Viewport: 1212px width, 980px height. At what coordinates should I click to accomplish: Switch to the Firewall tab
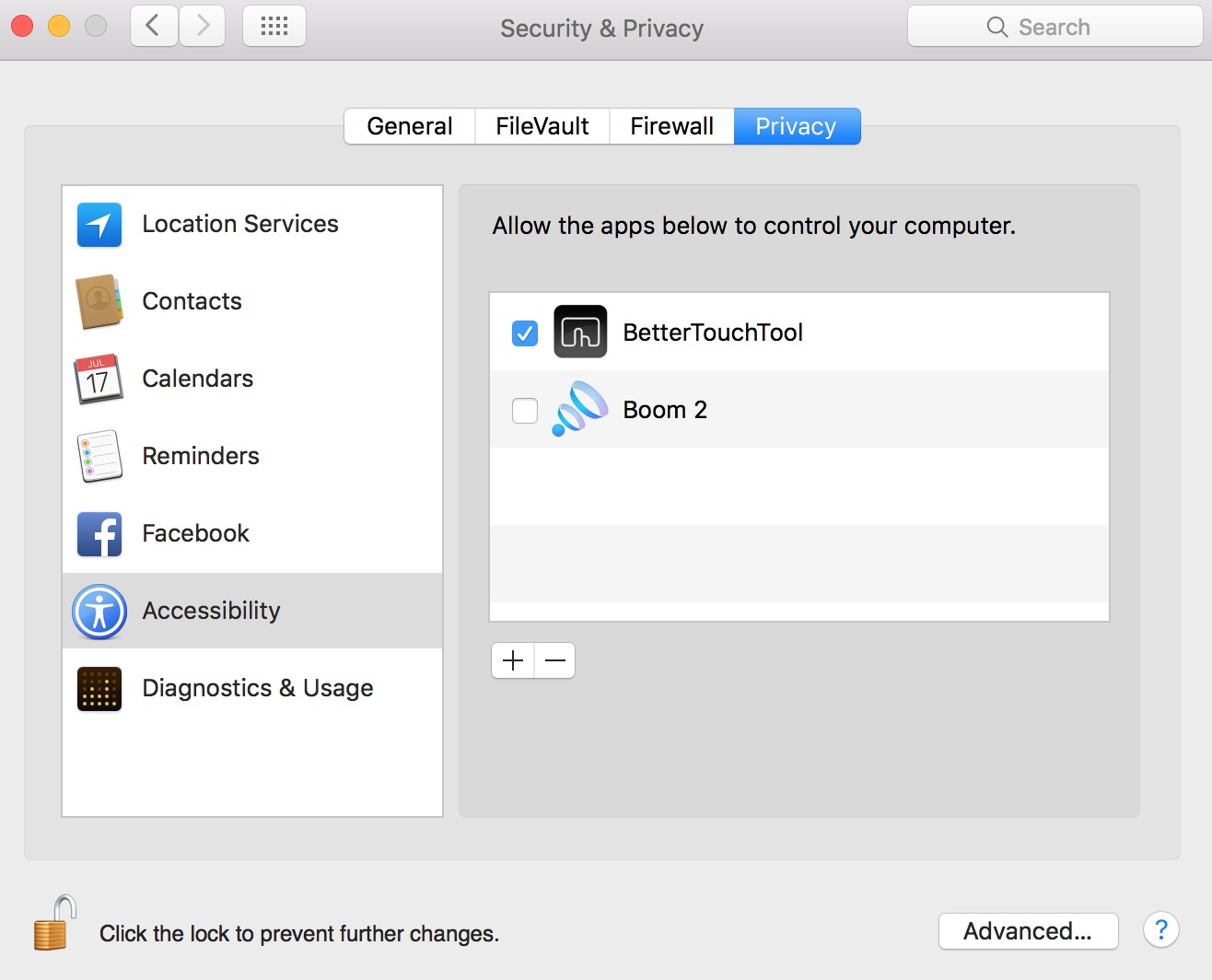pos(671,126)
